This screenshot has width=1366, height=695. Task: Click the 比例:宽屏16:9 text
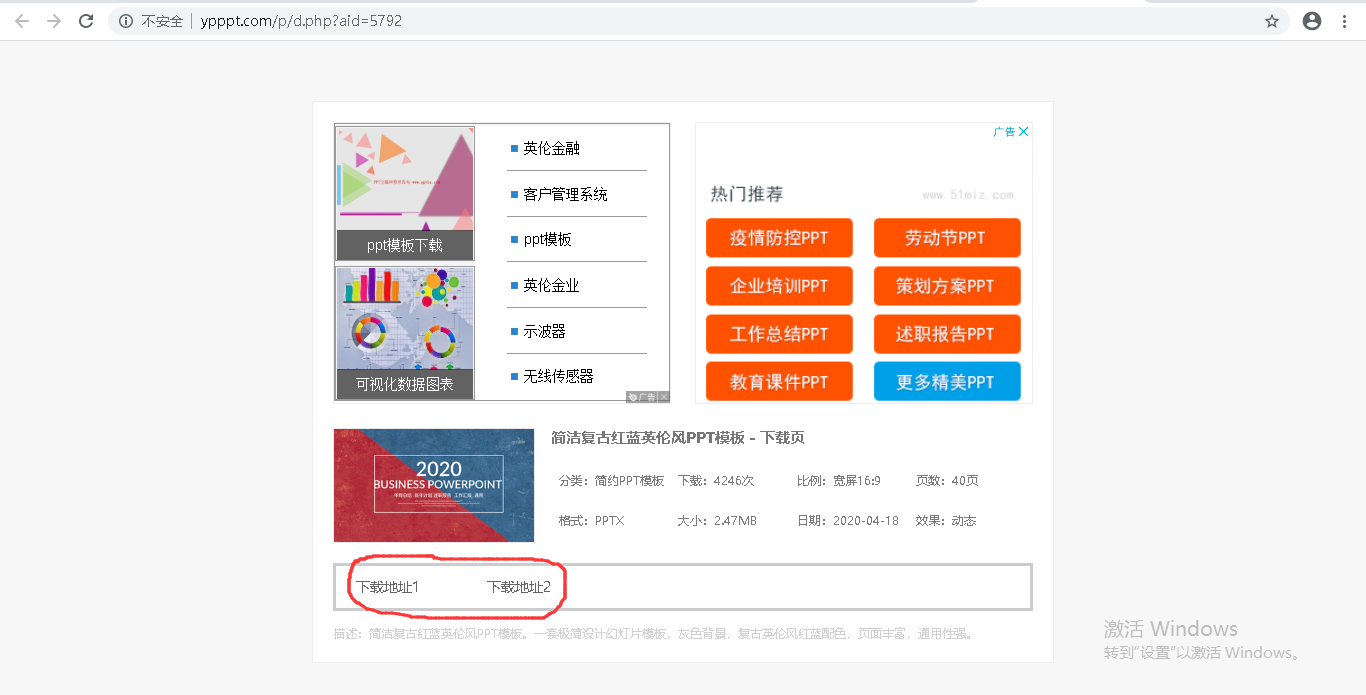pos(839,481)
